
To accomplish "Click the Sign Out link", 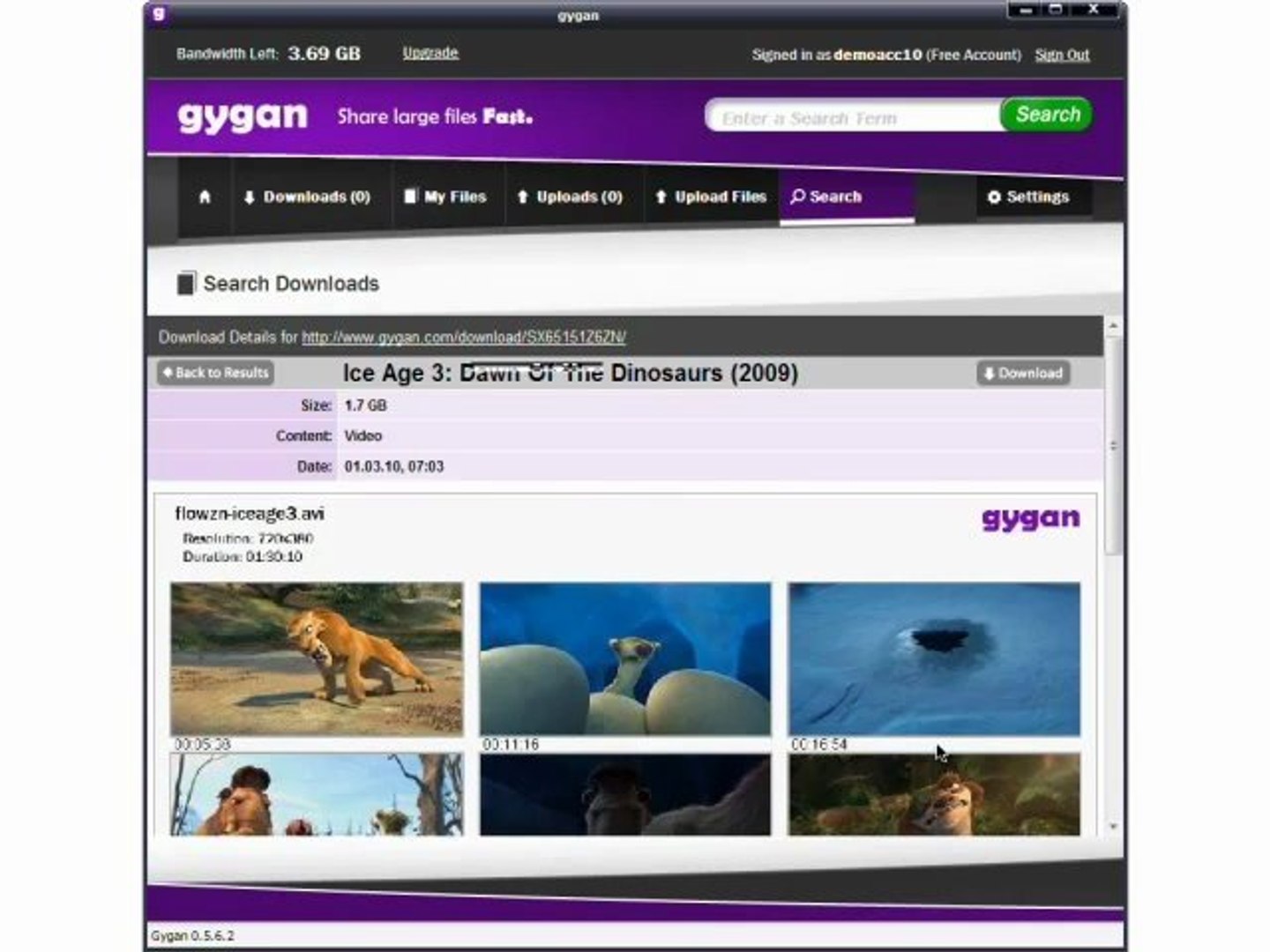I will point(1062,55).
